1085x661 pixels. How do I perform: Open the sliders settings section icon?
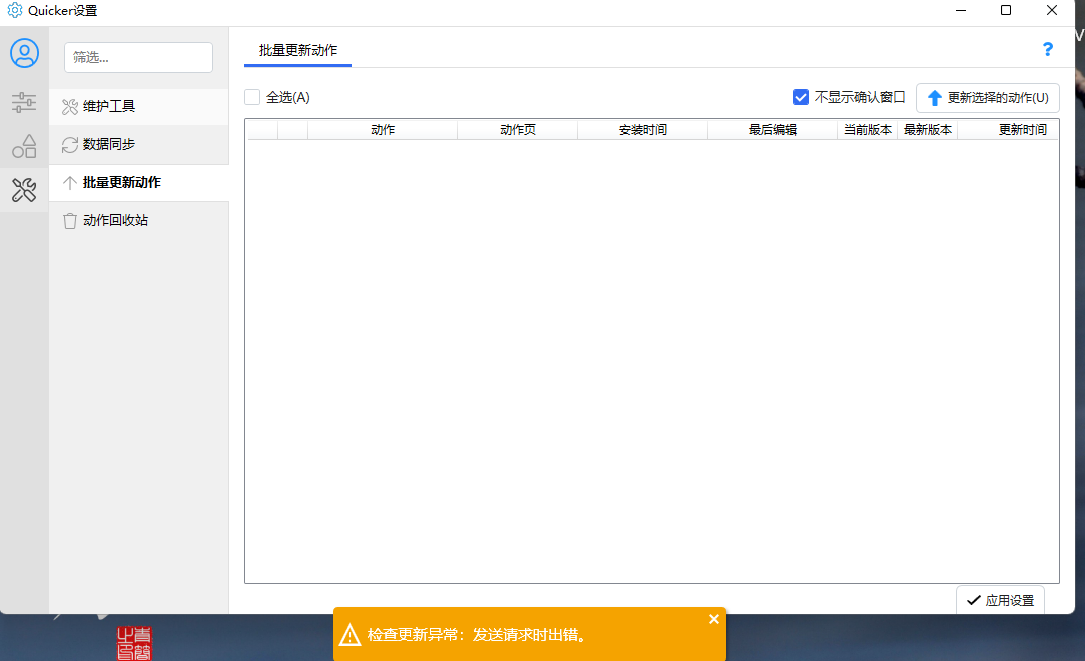pyautogui.click(x=24, y=102)
